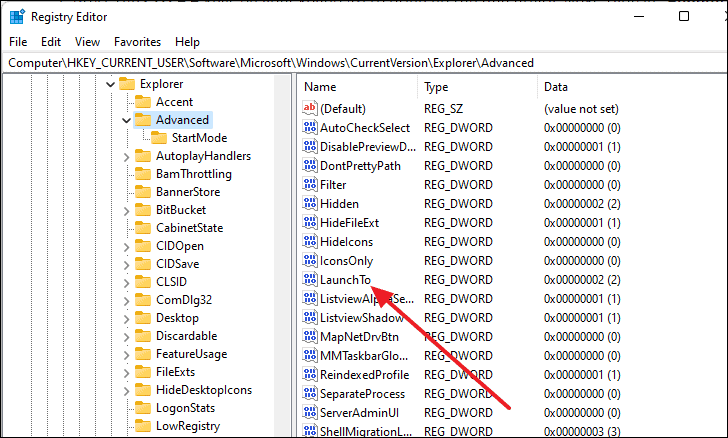Open the Favorites menu
Image resolution: width=728 pixels, height=438 pixels.
point(137,42)
